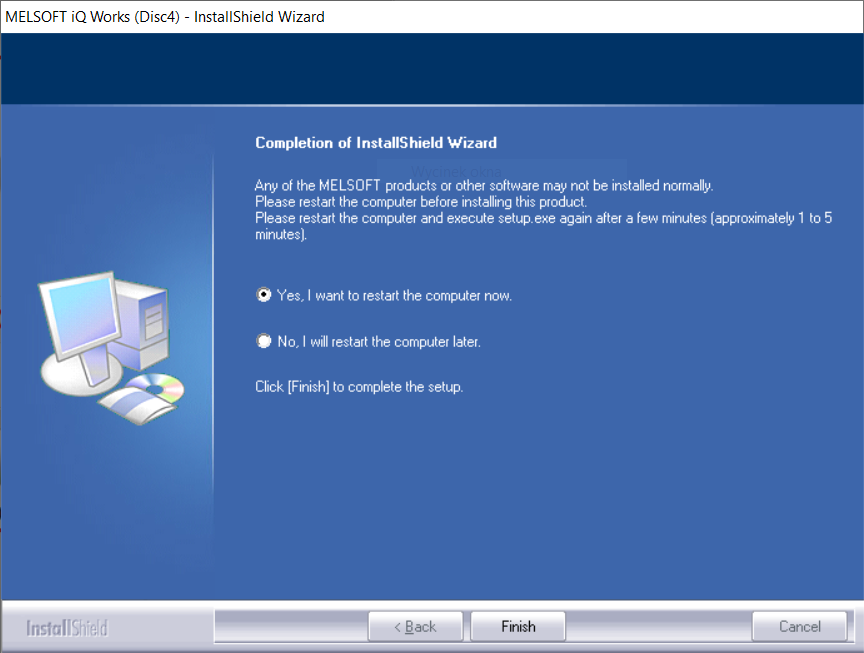Image resolution: width=864 pixels, height=653 pixels.
Task: Click the 'Any of the MELSOFT products' line
Action: tap(484, 186)
